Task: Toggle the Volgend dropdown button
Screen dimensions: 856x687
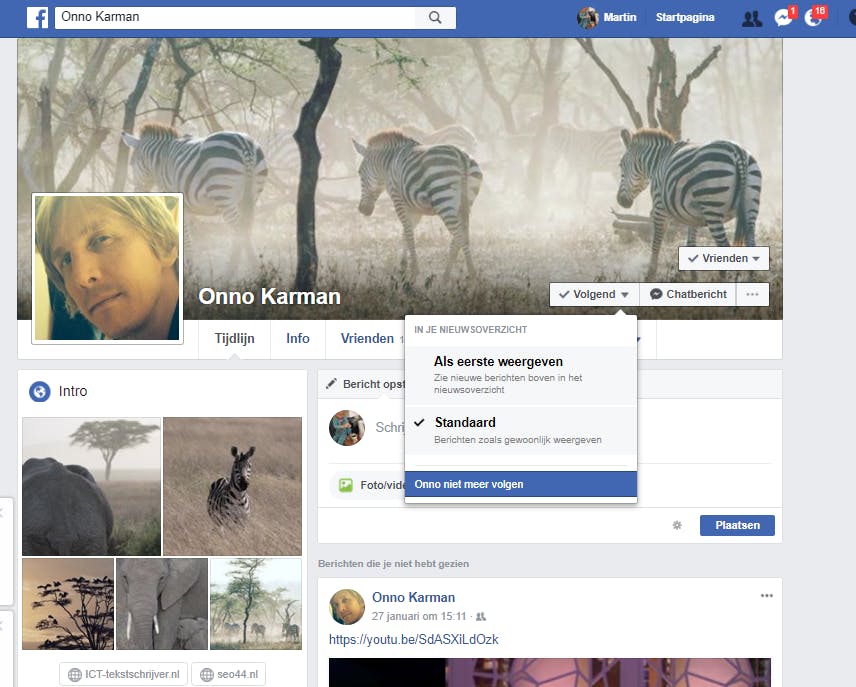Action: point(594,294)
